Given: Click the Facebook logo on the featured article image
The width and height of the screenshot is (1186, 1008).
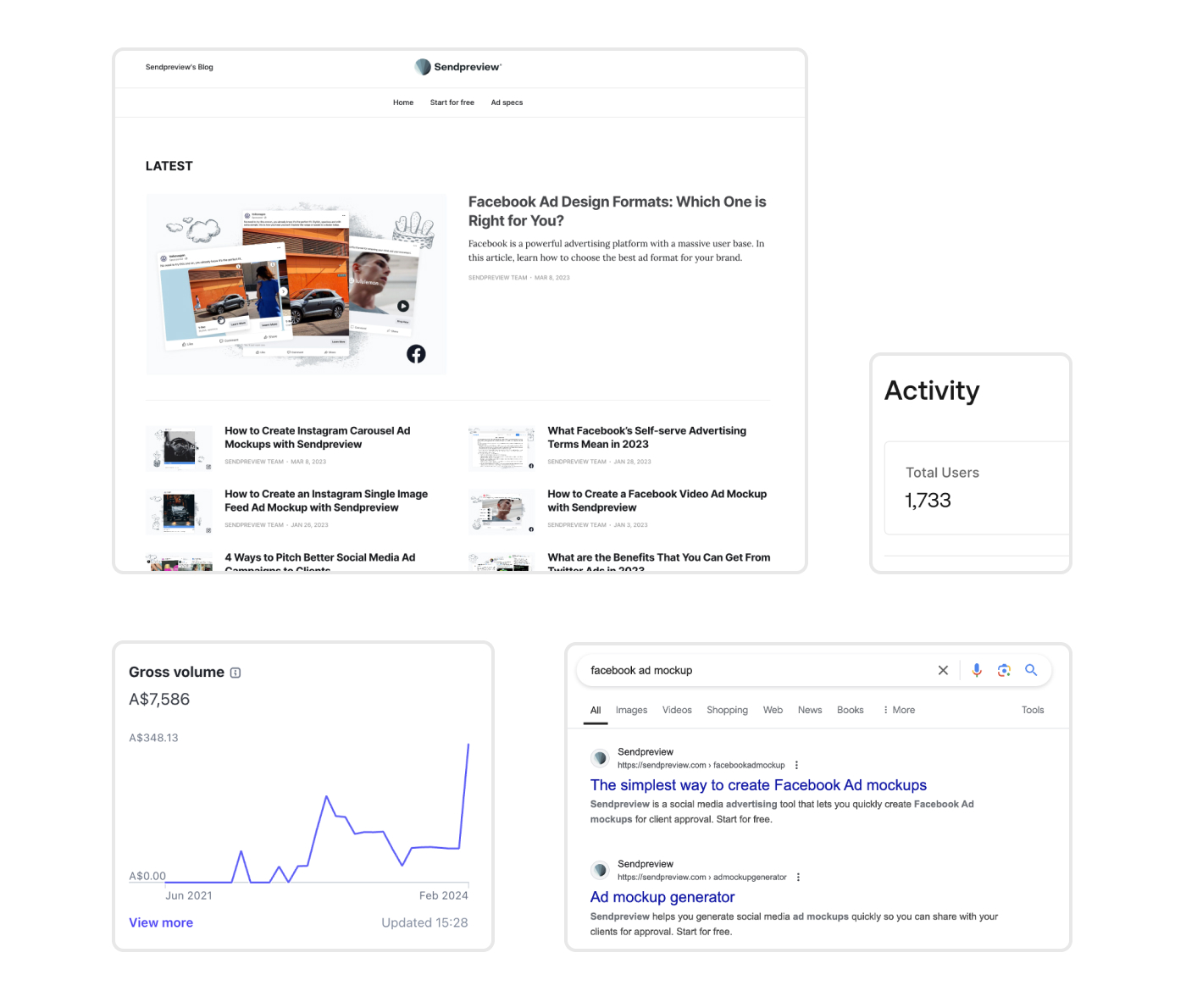Looking at the screenshot, I should pyautogui.click(x=416, y=354).
